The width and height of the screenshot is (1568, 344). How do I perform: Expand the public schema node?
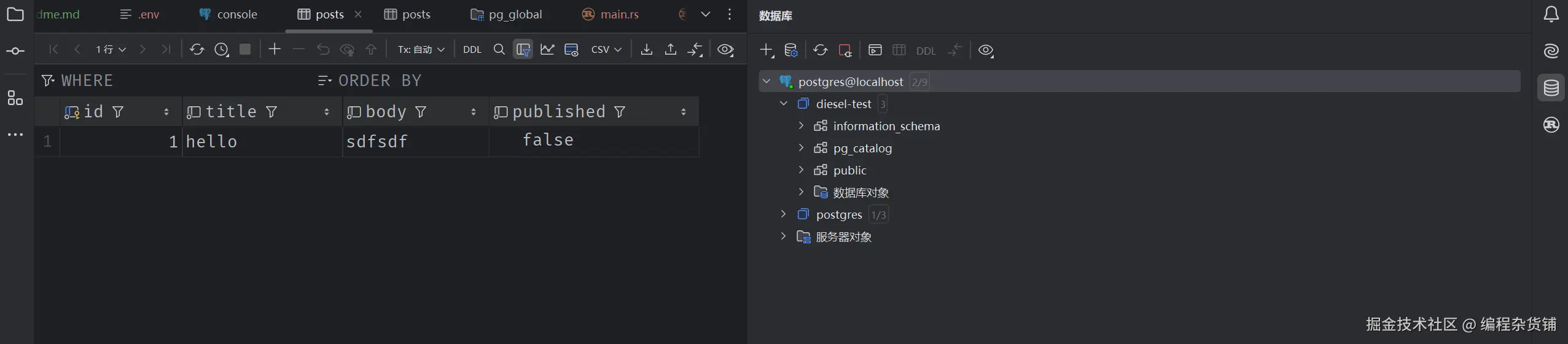[x=801, y=170]
